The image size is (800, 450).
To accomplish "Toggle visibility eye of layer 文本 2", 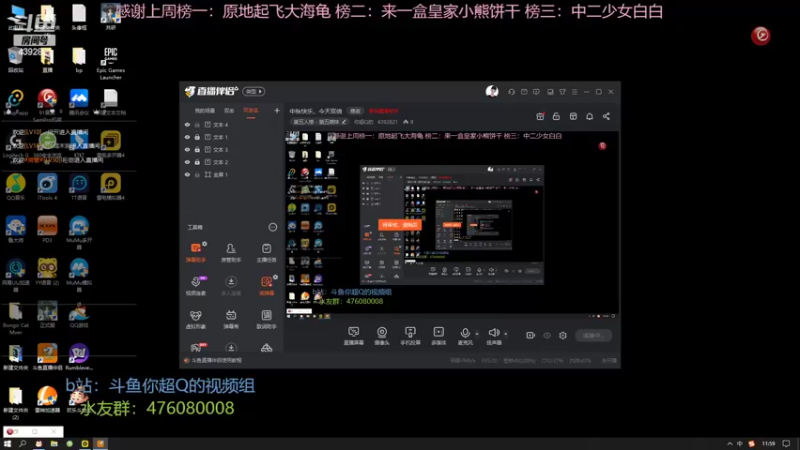I will (187, 162).
